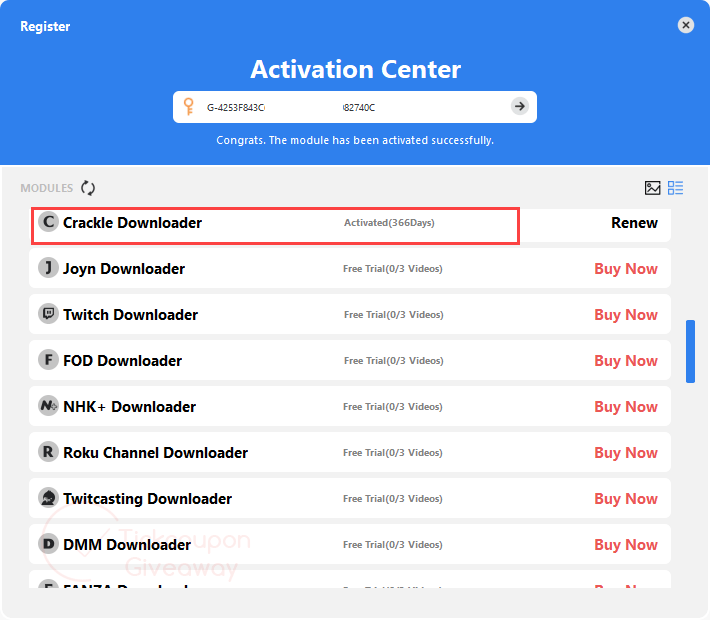
Task: Refresh the modules list
Action: pos(88,187)
